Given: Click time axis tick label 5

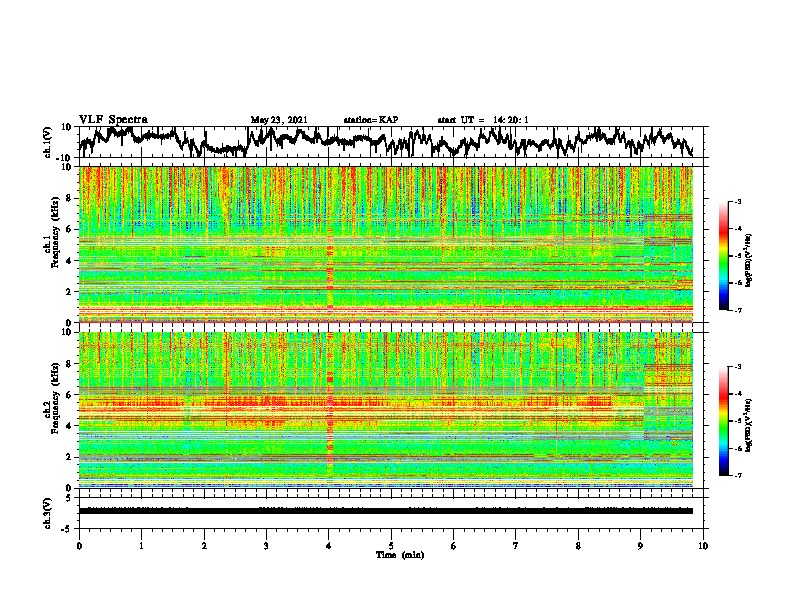Looking at the screenshot, I should pyautogui.click(x=391, y=546).
